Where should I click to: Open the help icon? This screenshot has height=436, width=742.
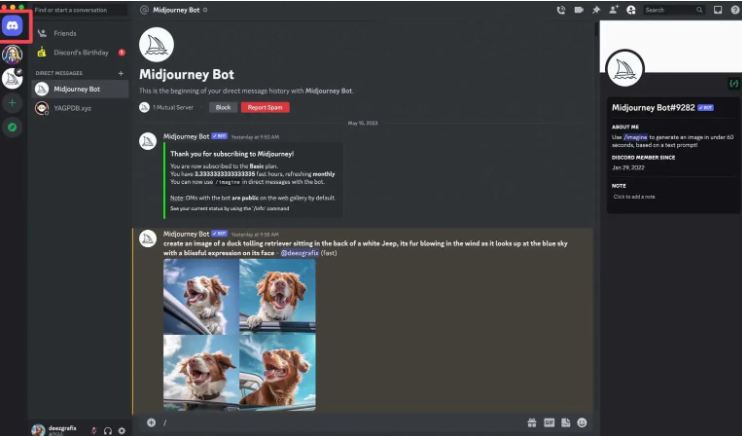(733, 10)
